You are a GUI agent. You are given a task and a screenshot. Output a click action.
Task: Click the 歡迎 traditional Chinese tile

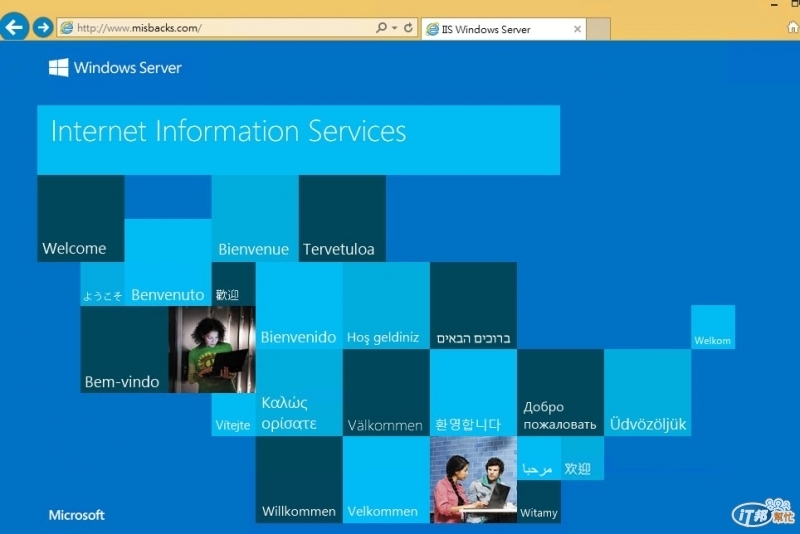(x=234, y=284)
